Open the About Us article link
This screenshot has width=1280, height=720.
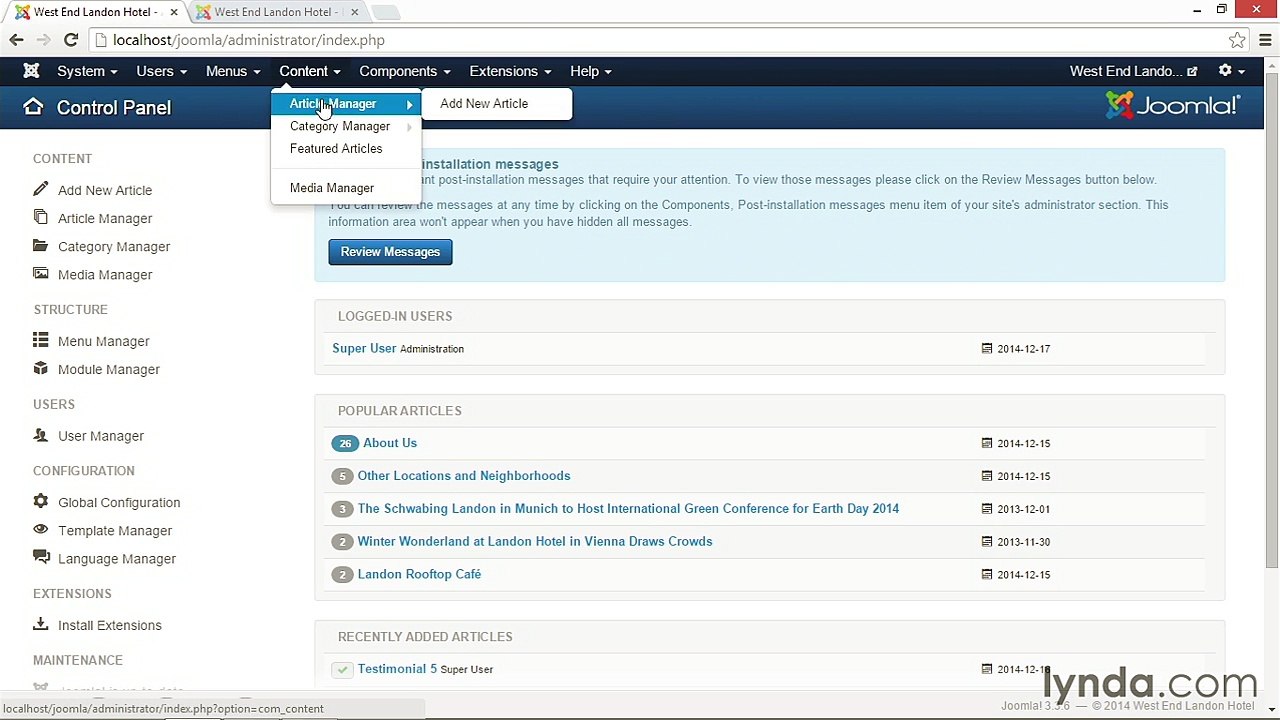pyautogui.click(x=390, y=443)
